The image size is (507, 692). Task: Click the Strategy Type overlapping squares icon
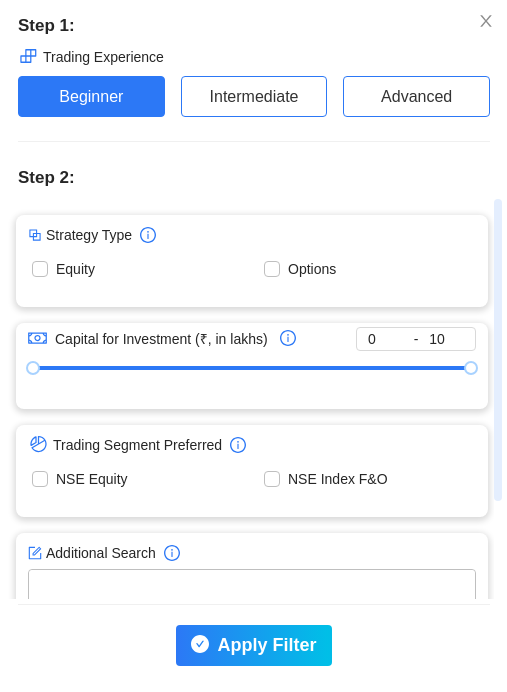point(35,235)
